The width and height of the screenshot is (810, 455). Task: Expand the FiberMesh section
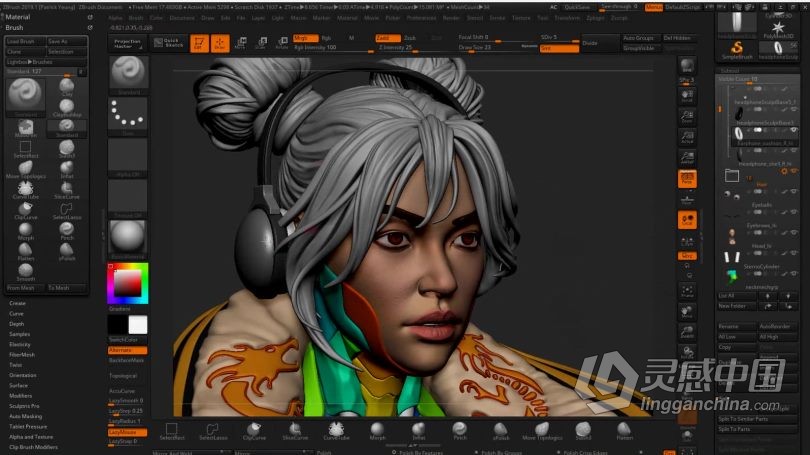tap(22, 355)
